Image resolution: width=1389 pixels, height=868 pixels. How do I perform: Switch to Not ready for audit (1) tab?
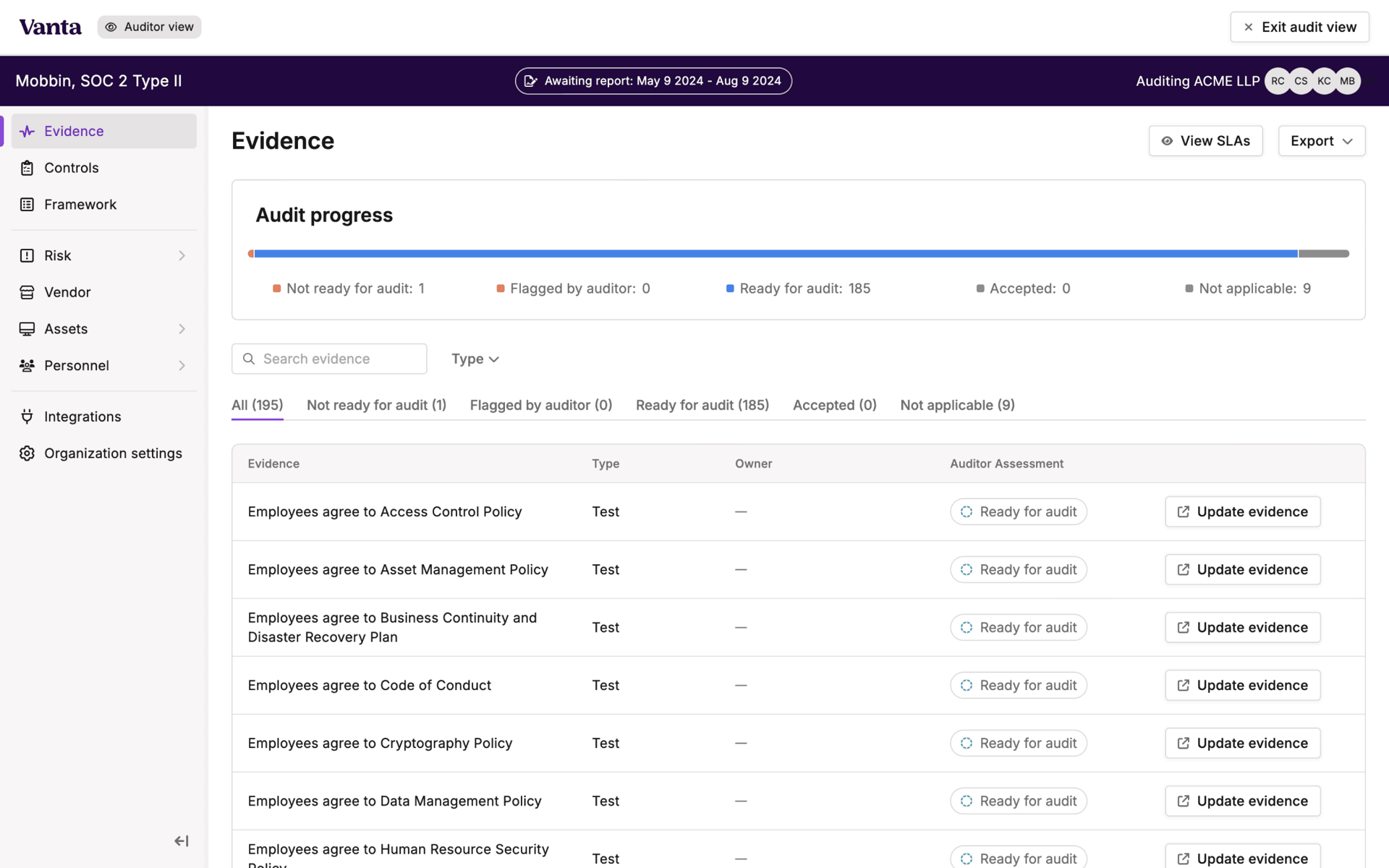pos(376,405)
